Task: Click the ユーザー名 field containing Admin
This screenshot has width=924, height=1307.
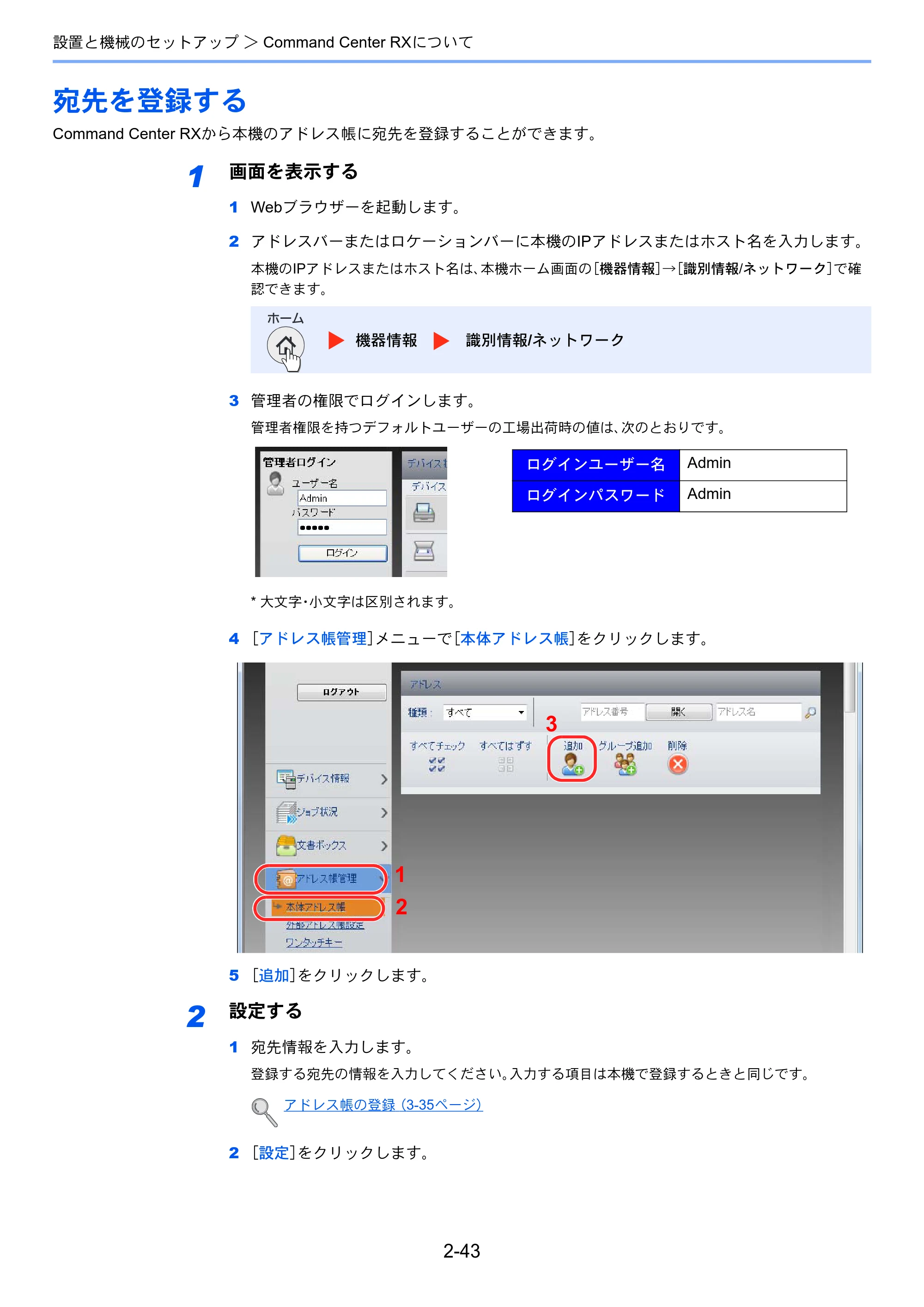Action: [x=342, y=498]
